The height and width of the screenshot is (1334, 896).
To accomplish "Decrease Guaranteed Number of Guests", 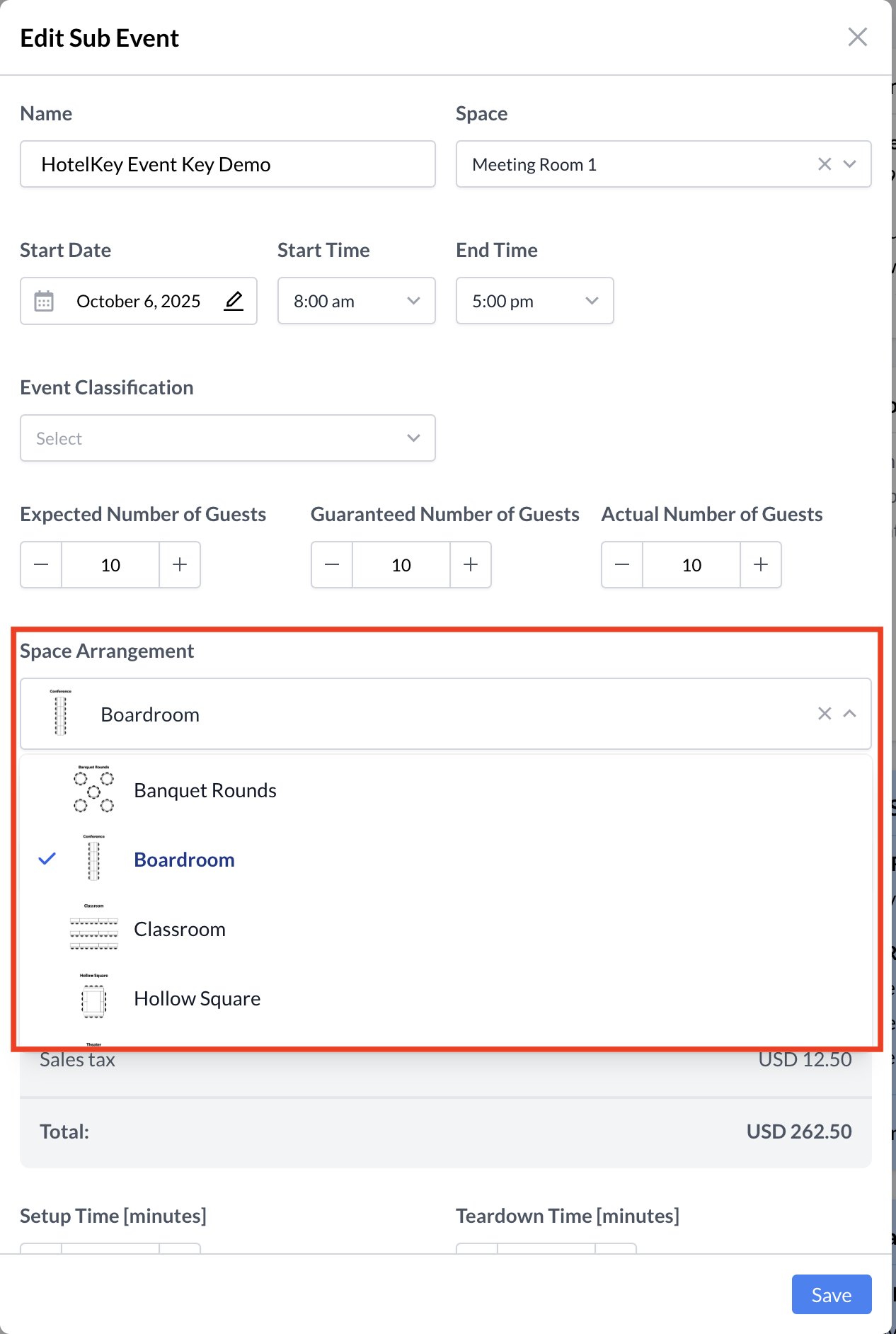I will pyautogui.click(x=332, y=565).
